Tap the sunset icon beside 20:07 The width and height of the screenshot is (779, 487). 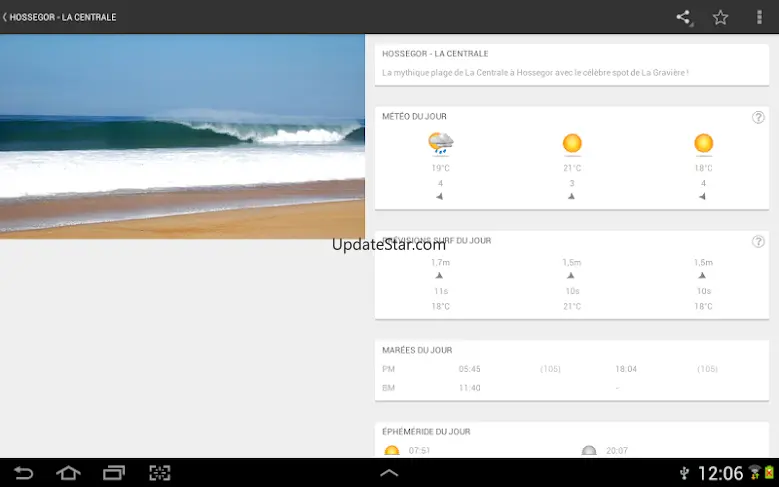(x=589, y=451)
